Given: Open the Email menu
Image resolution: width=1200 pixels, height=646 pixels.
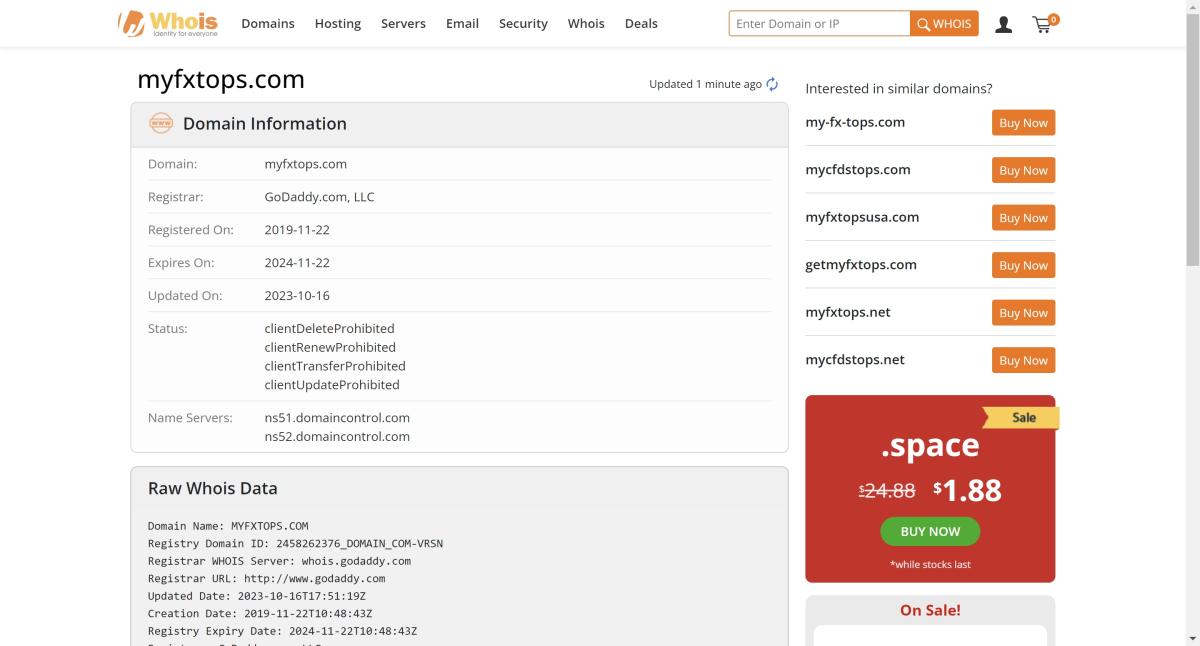Looking at the screenshot, I should tap(462, 24).
